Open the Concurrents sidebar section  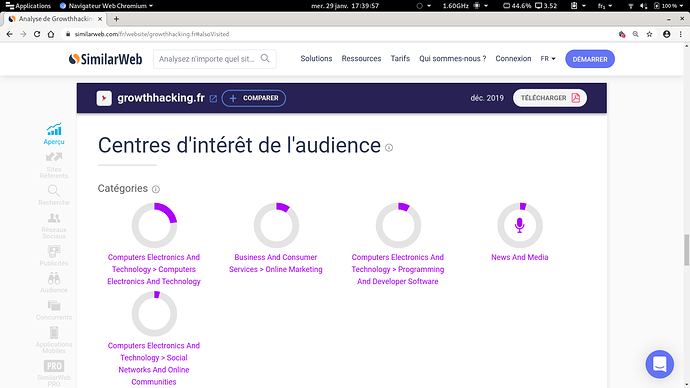coord(54,310)
